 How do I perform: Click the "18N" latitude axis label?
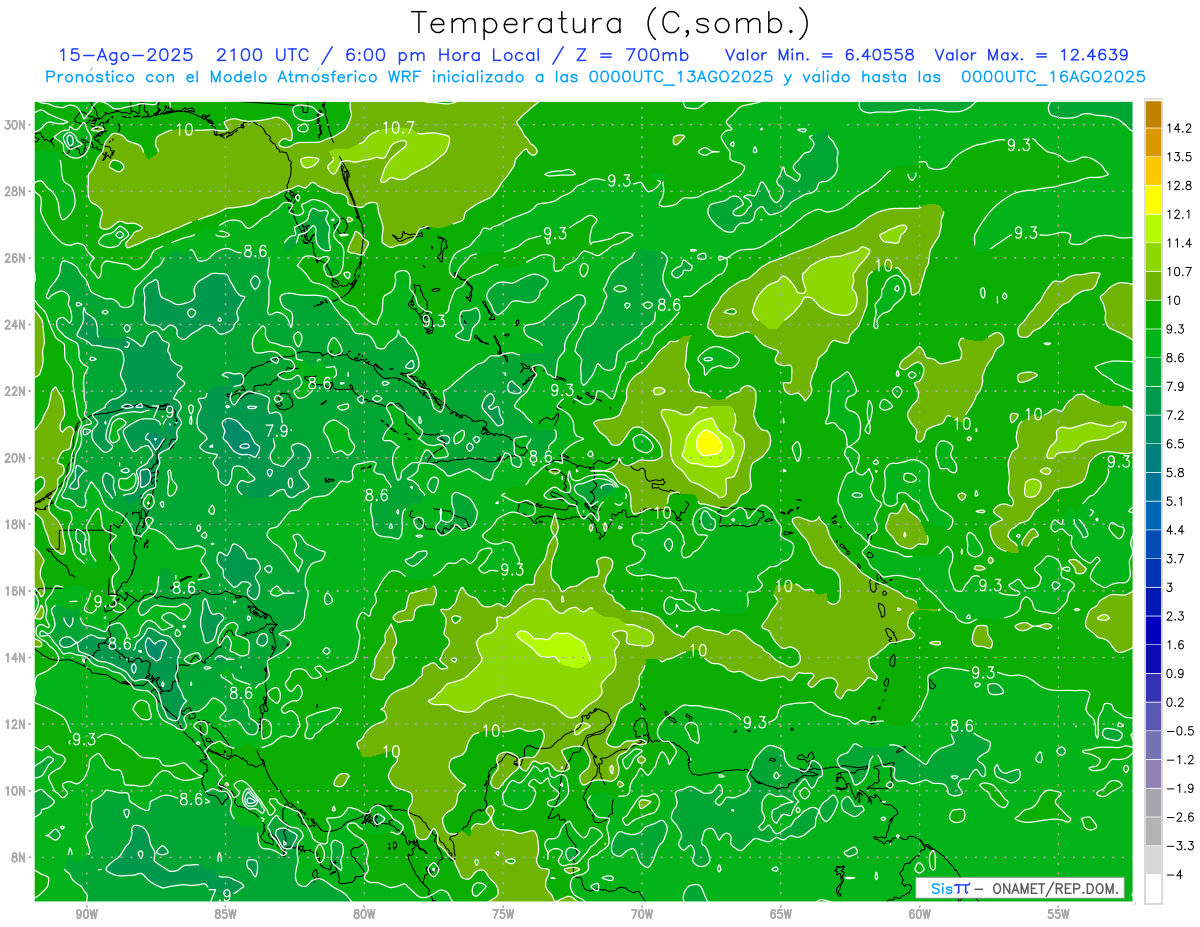(x=16, y=524)
